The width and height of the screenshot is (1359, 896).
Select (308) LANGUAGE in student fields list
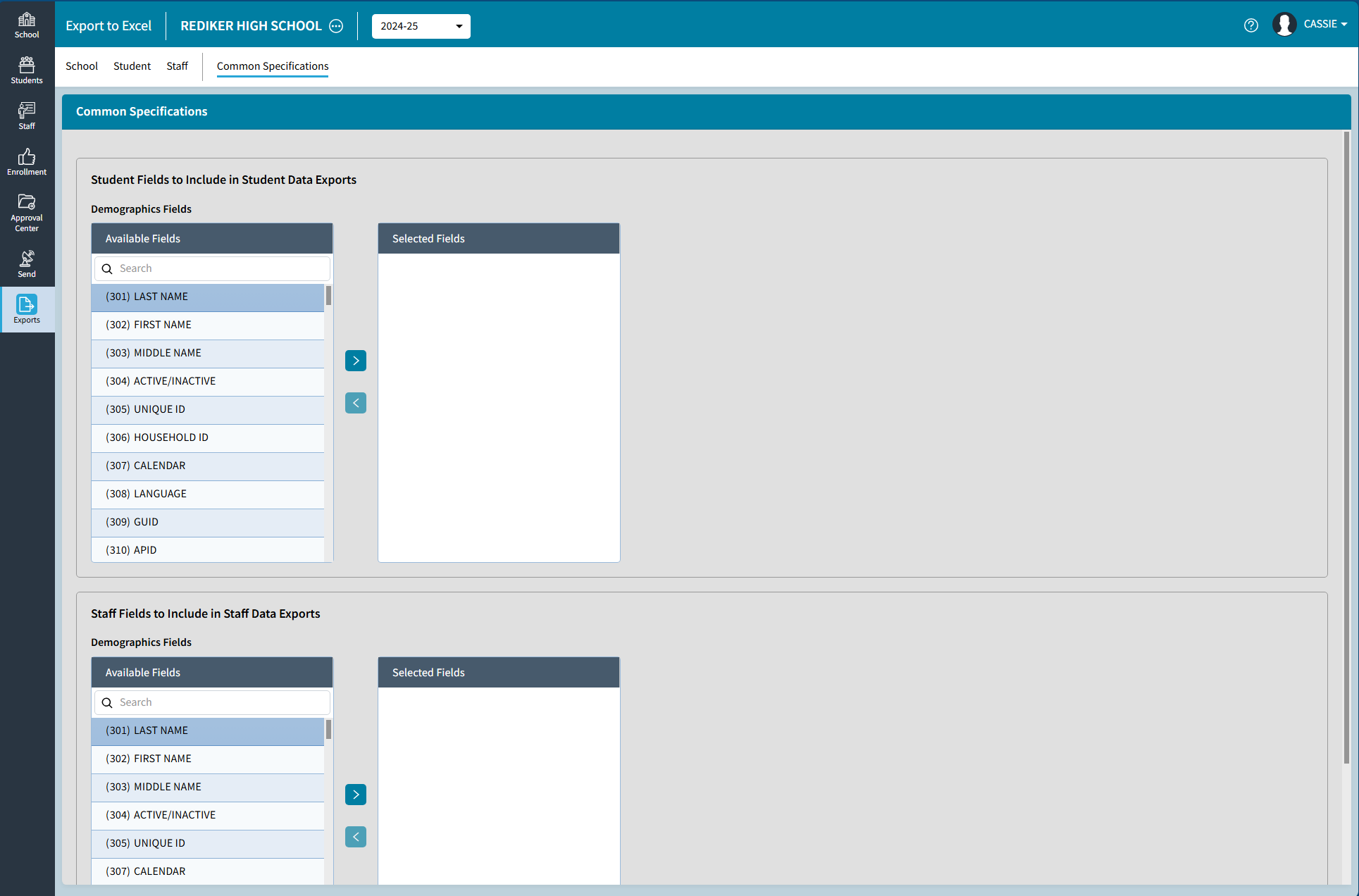coord(208,494)
